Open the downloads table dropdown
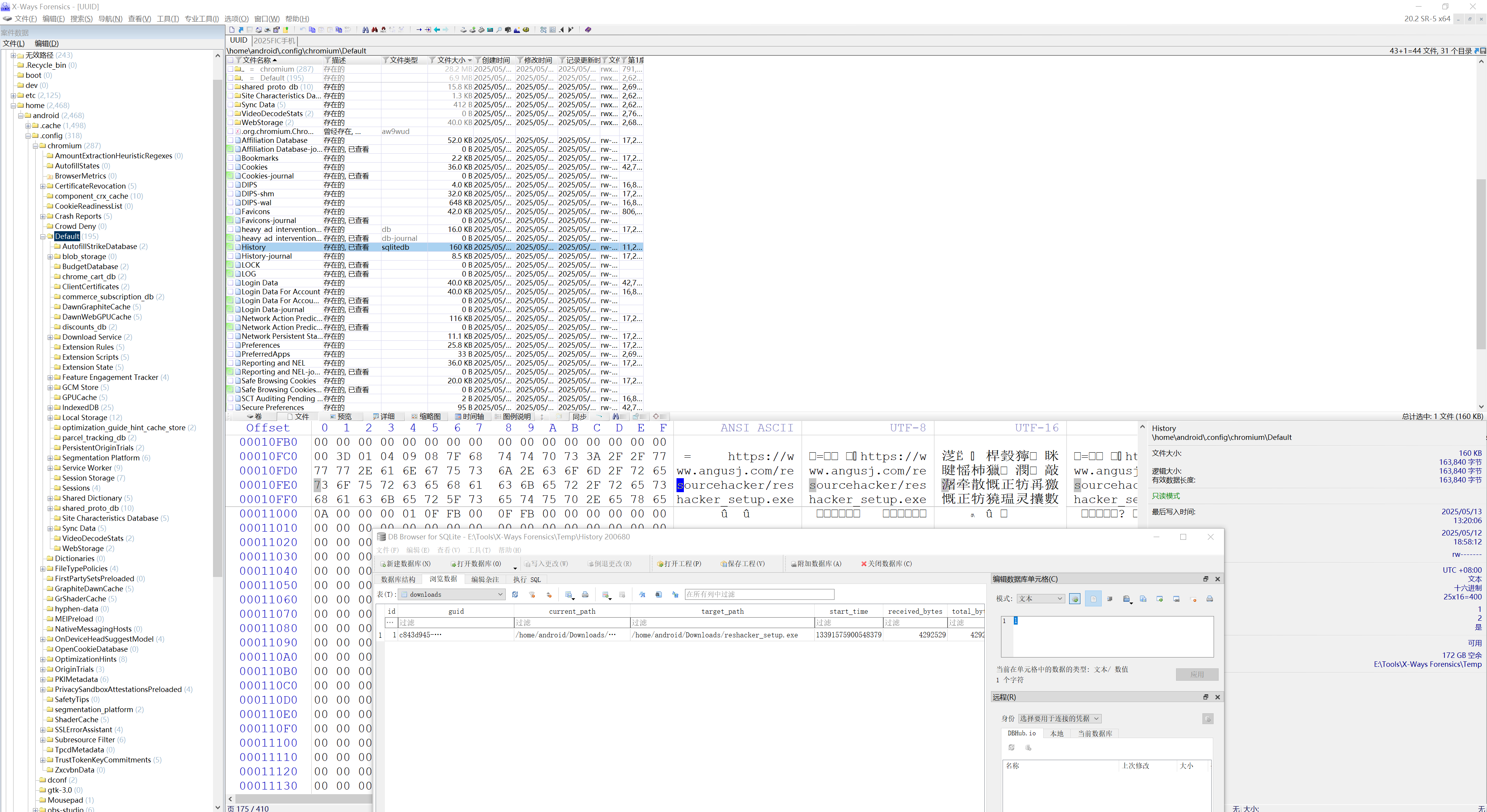Image resolution: width=1487 pixels, height=812 pixels. (500, 594)
